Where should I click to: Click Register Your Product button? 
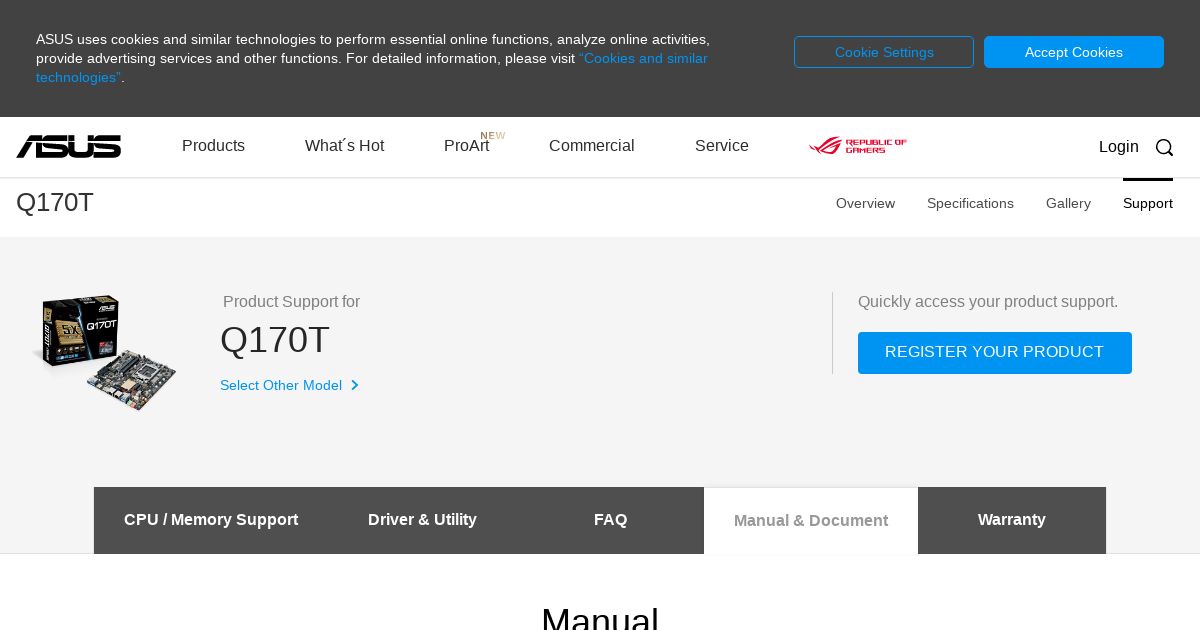pyautogui.click(x=995, y=353)
